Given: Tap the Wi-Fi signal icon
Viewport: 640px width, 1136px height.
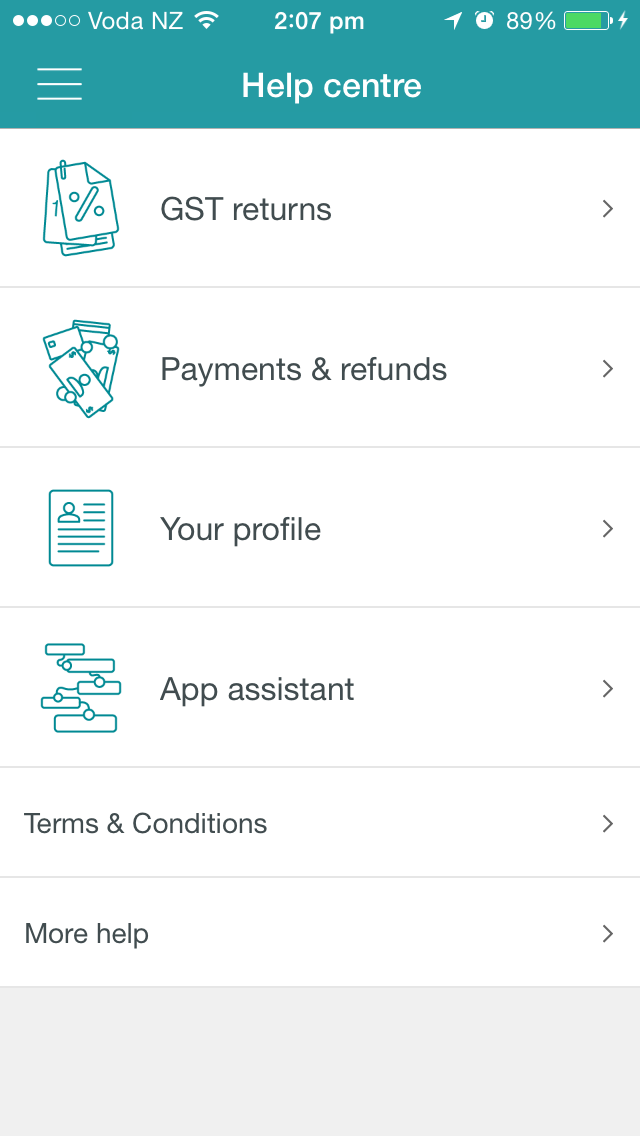Looking at the screenshot, I should click(x=207, y=20).
